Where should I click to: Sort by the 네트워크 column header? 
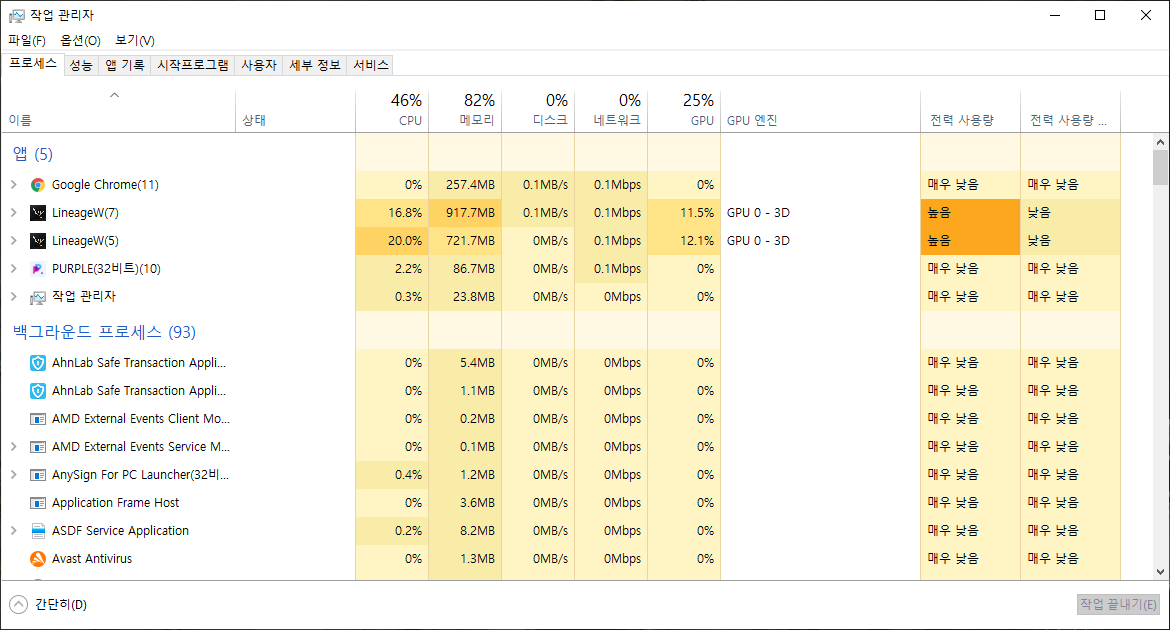pos(611,110)
